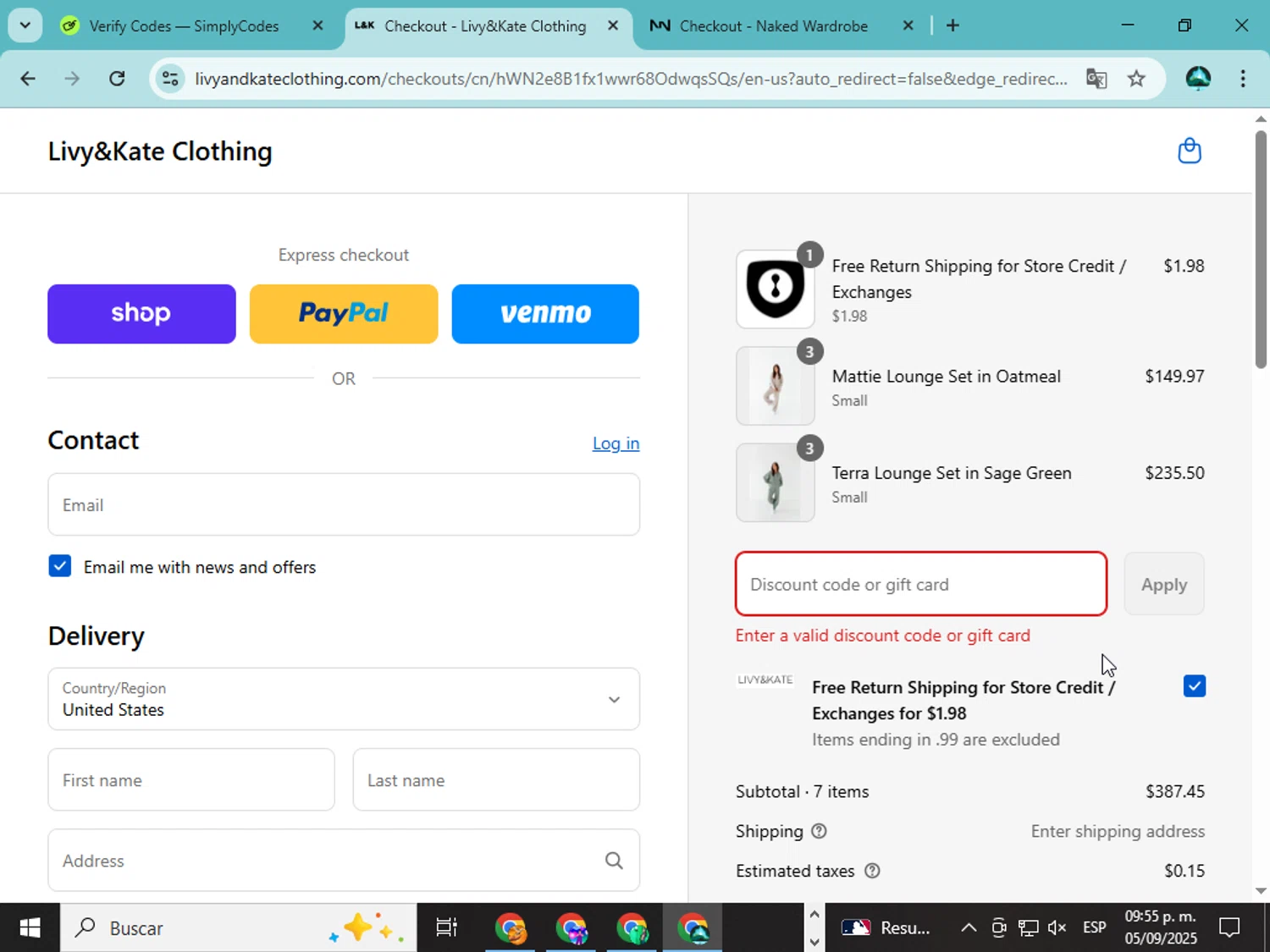Open the Windows Start menu
Screen dimensions: 1270x952
click(x=30, y=928)
